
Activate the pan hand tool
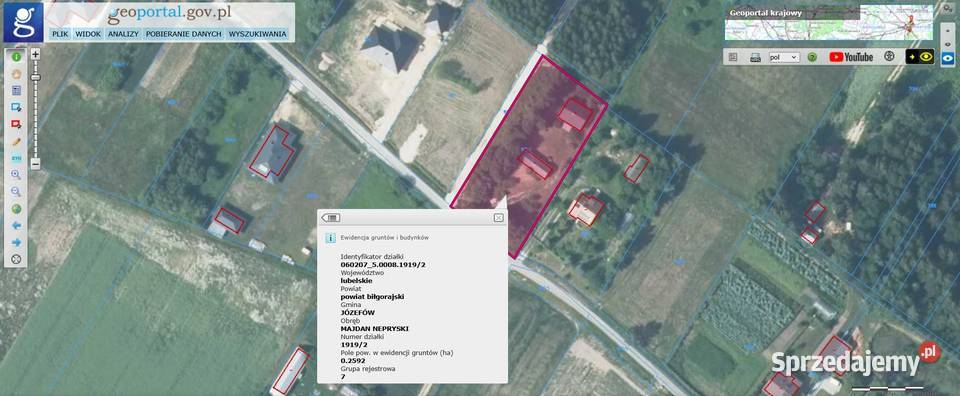(16, 74)
